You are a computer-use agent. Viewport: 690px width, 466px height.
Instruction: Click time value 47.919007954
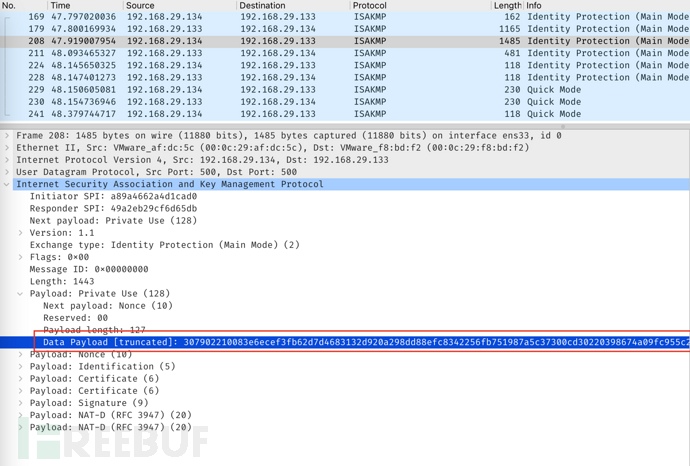click(84, 41)
